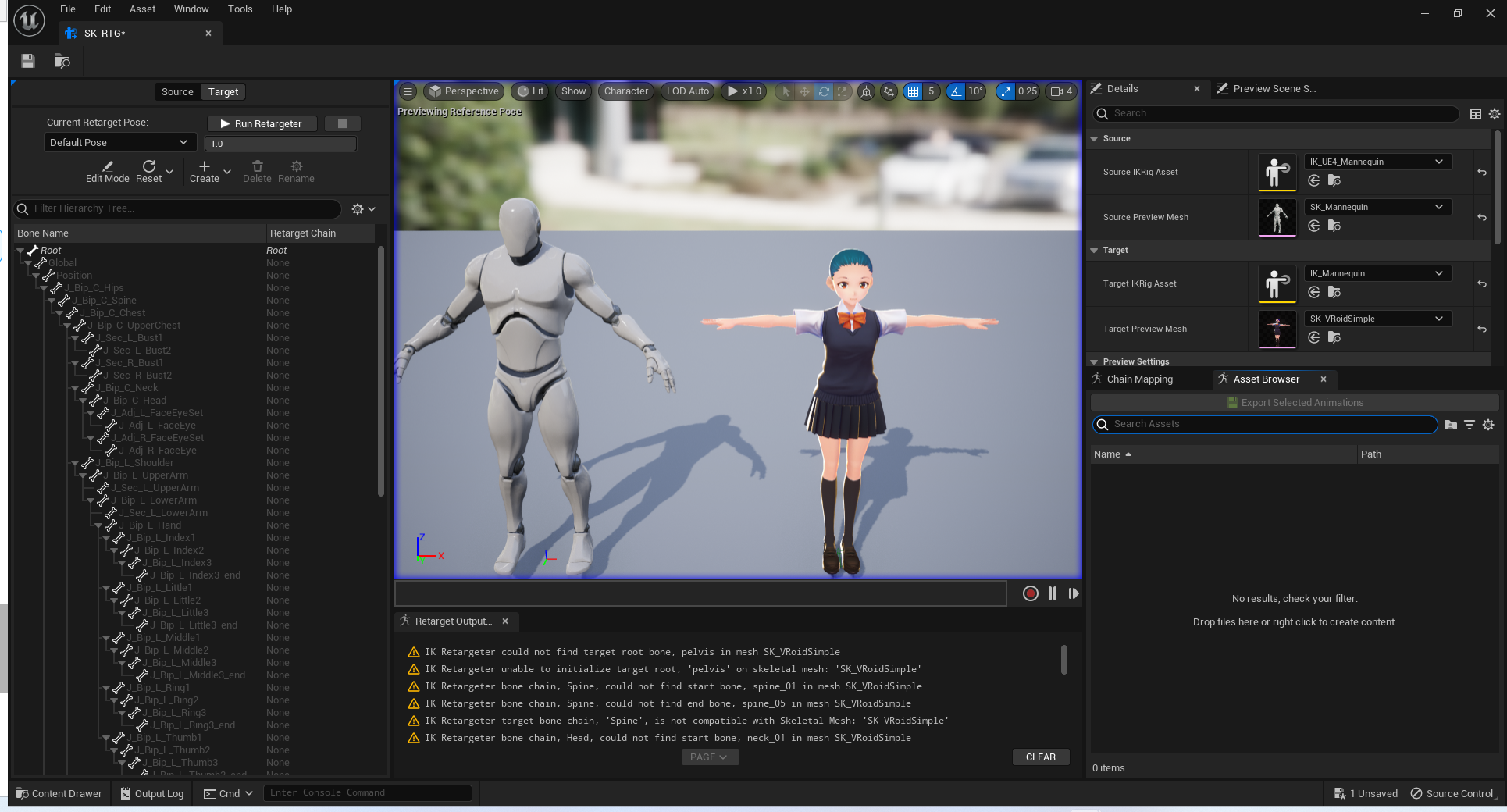Click the CLEAR button in Retarget Output
1507x812 pixels.
tap(1040, 757)
